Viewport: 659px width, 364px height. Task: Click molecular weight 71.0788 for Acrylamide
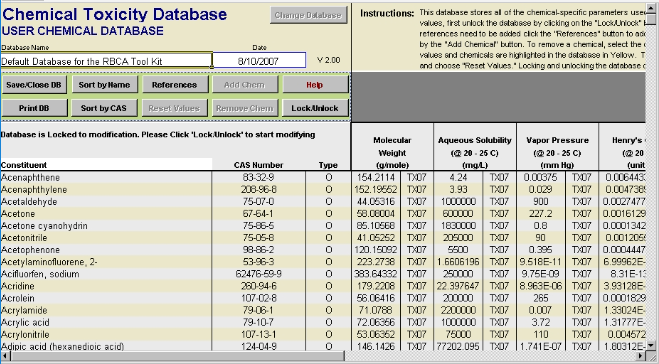point(376,311)
